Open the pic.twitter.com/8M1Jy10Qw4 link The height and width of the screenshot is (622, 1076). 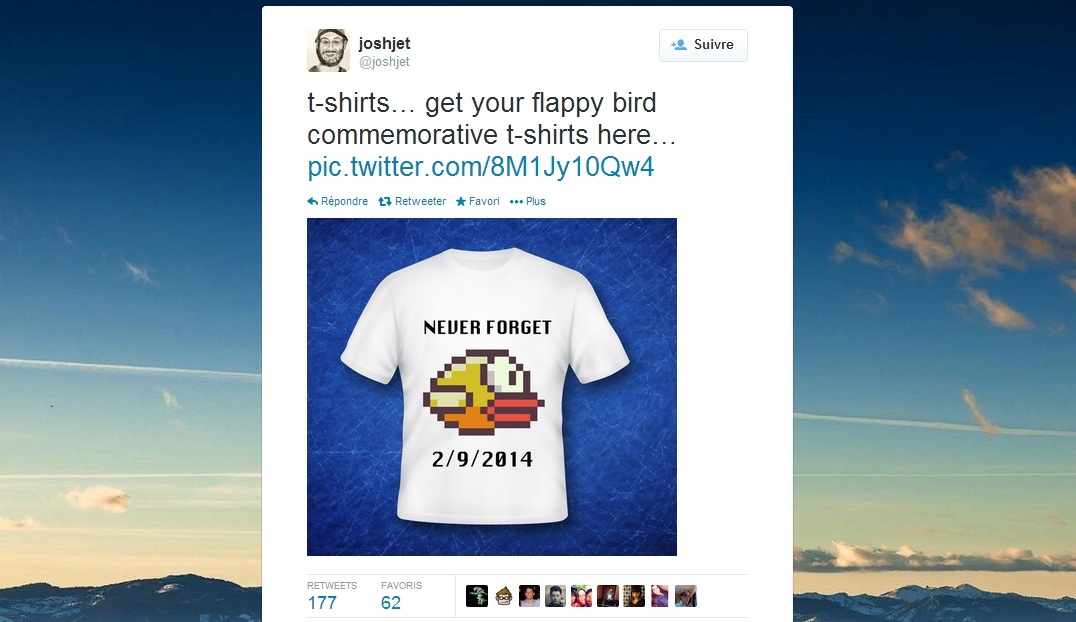pos(480,167)
